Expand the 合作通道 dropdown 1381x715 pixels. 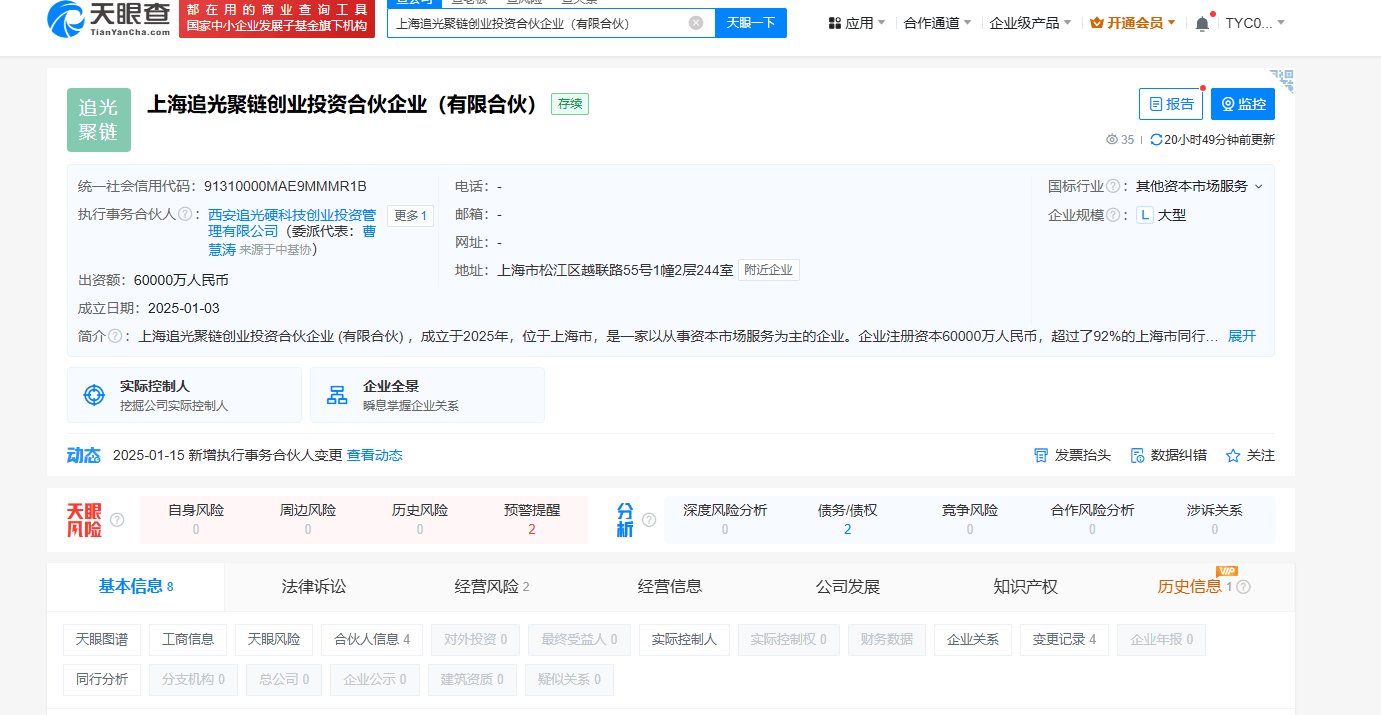tap(967, 23)
